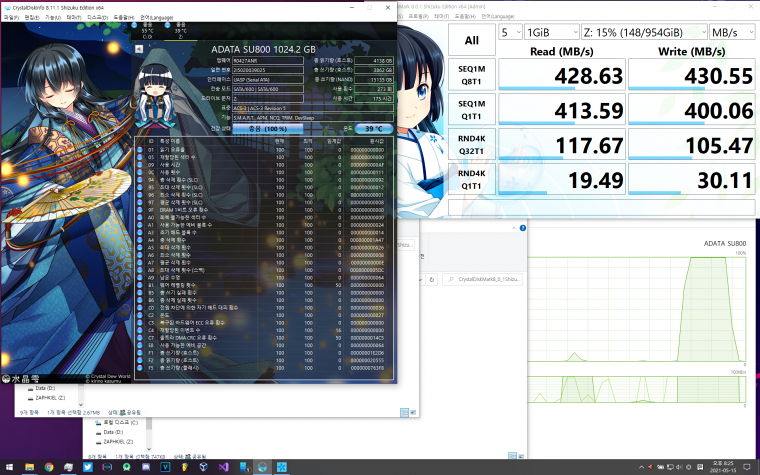
Task: Start the RND4K Q1T1 test
Action: click(x=472, y=179)
